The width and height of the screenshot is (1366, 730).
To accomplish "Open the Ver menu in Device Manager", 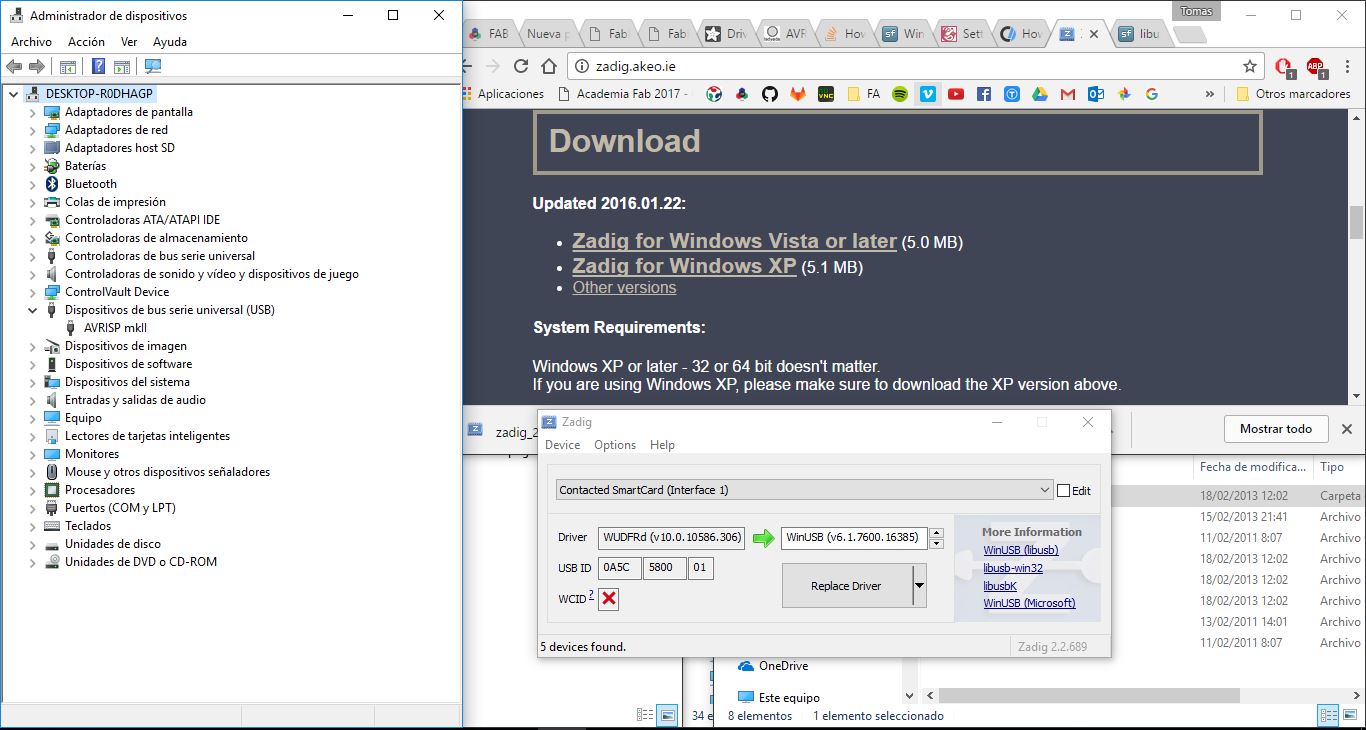I will [x=129, y=42].
